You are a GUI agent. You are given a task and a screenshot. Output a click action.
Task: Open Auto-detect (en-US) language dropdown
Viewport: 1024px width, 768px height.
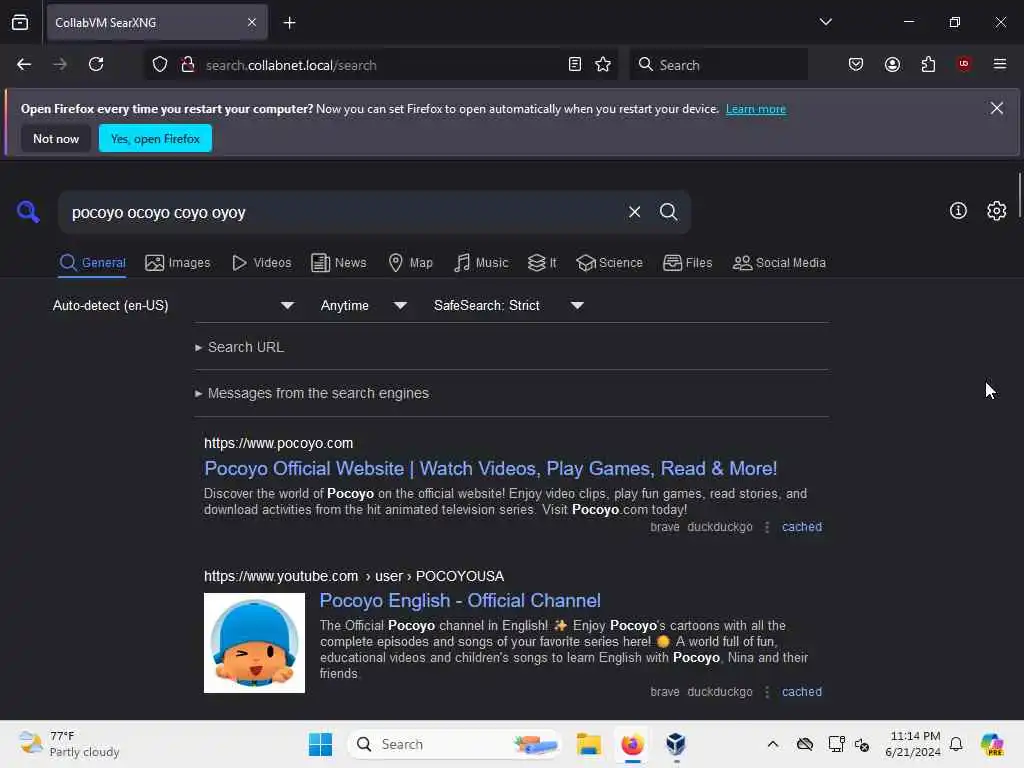[x=173, y=306]
